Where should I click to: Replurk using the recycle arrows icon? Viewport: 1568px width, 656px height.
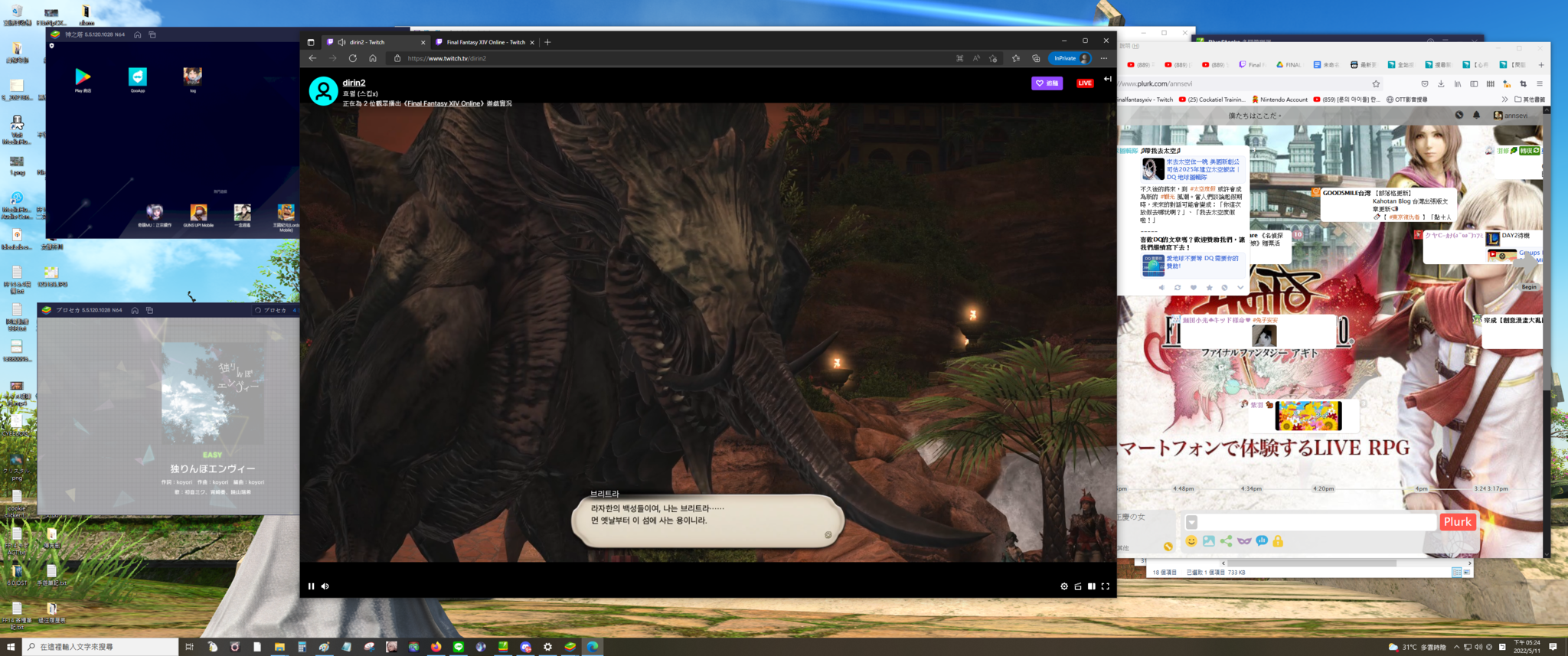(x=1178, y=288)
